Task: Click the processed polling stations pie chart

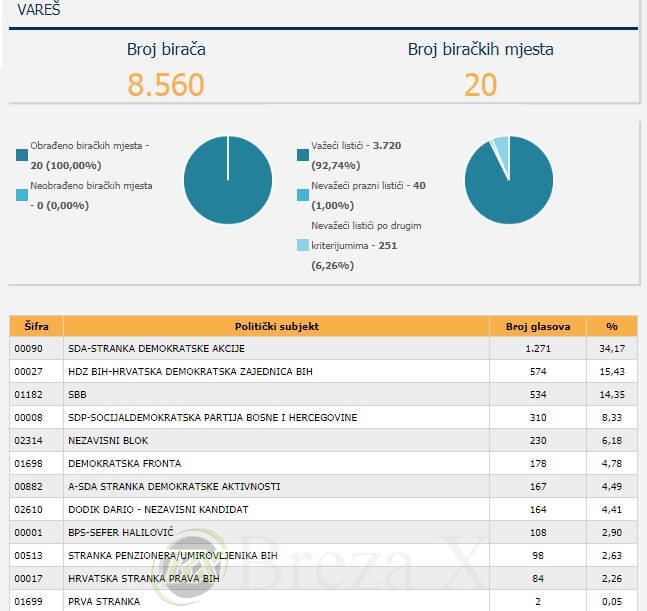Action: coord(228,180)
